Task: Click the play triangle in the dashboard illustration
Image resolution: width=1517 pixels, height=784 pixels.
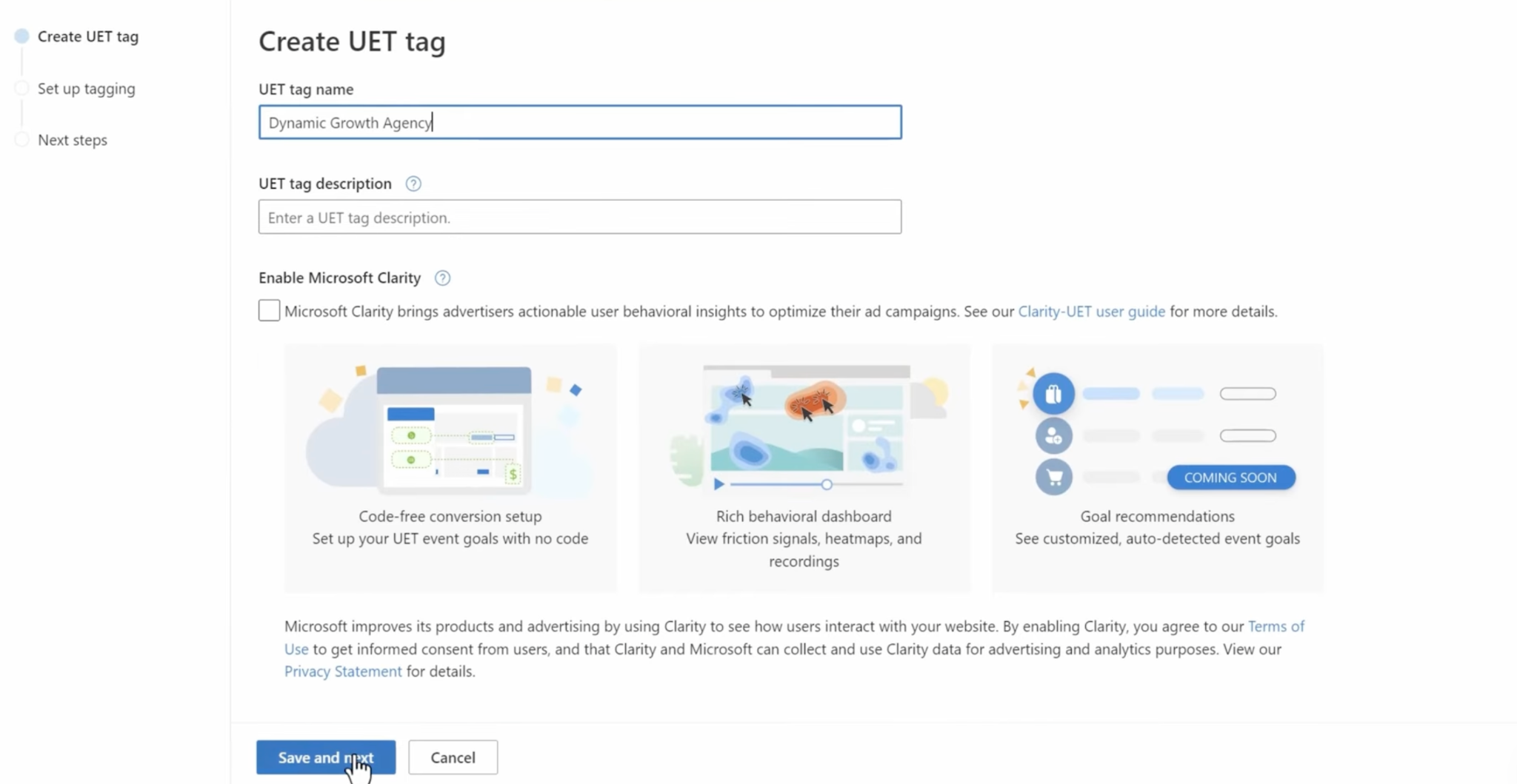Action: 719,484
